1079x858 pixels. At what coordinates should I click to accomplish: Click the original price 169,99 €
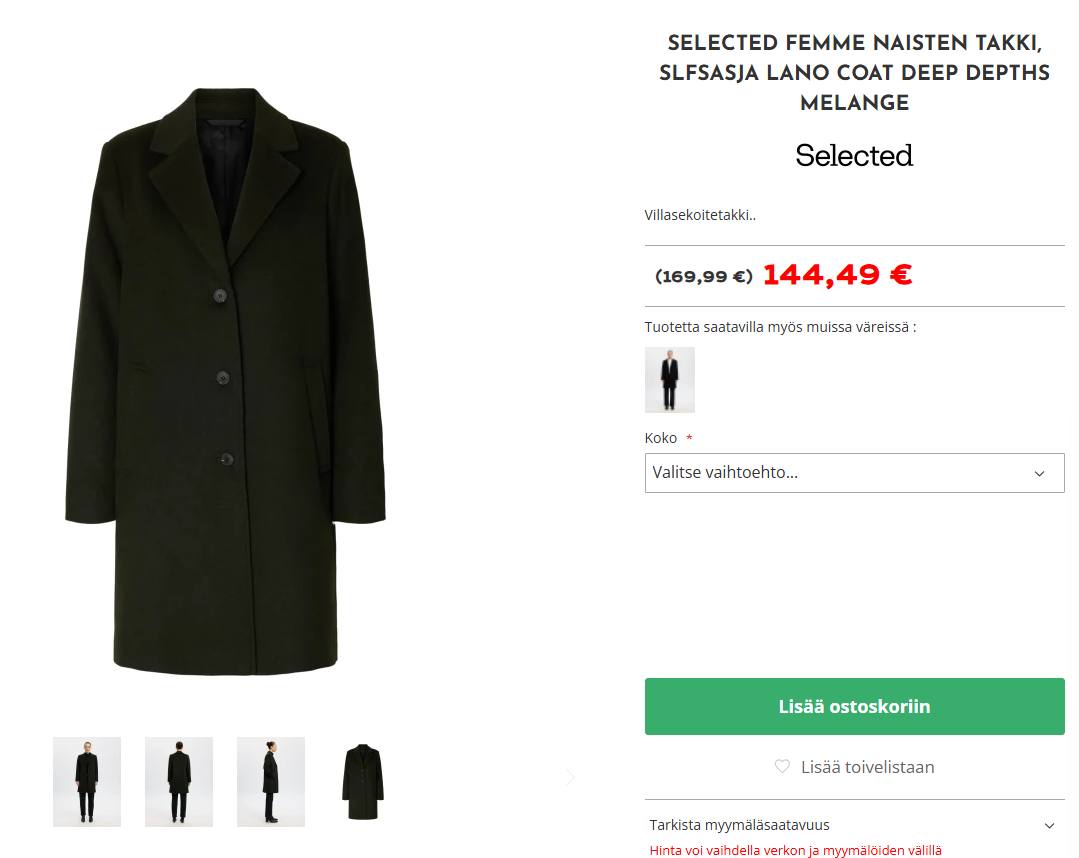click(704, 276)
